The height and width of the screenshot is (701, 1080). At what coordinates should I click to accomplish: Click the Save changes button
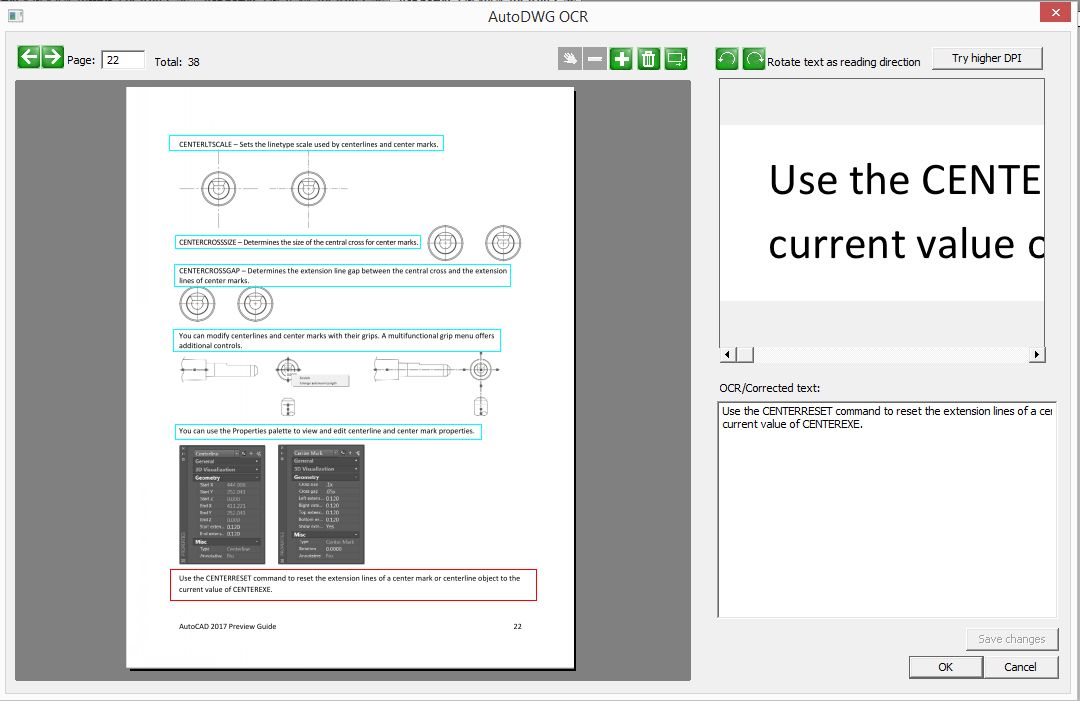pyautogui.click(x=1012, y=639)
